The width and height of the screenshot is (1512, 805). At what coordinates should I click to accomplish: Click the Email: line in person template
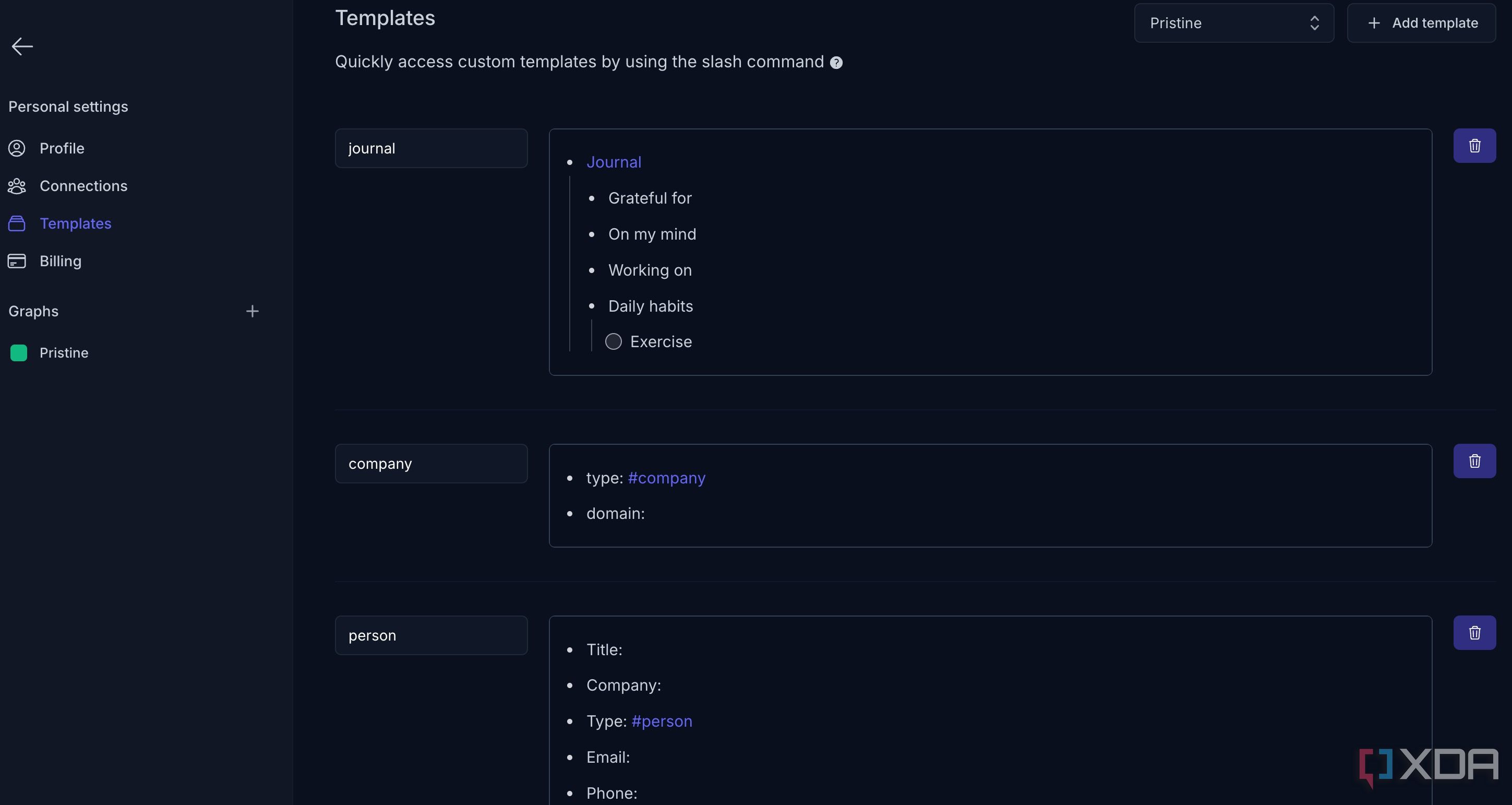click(608, 757)
